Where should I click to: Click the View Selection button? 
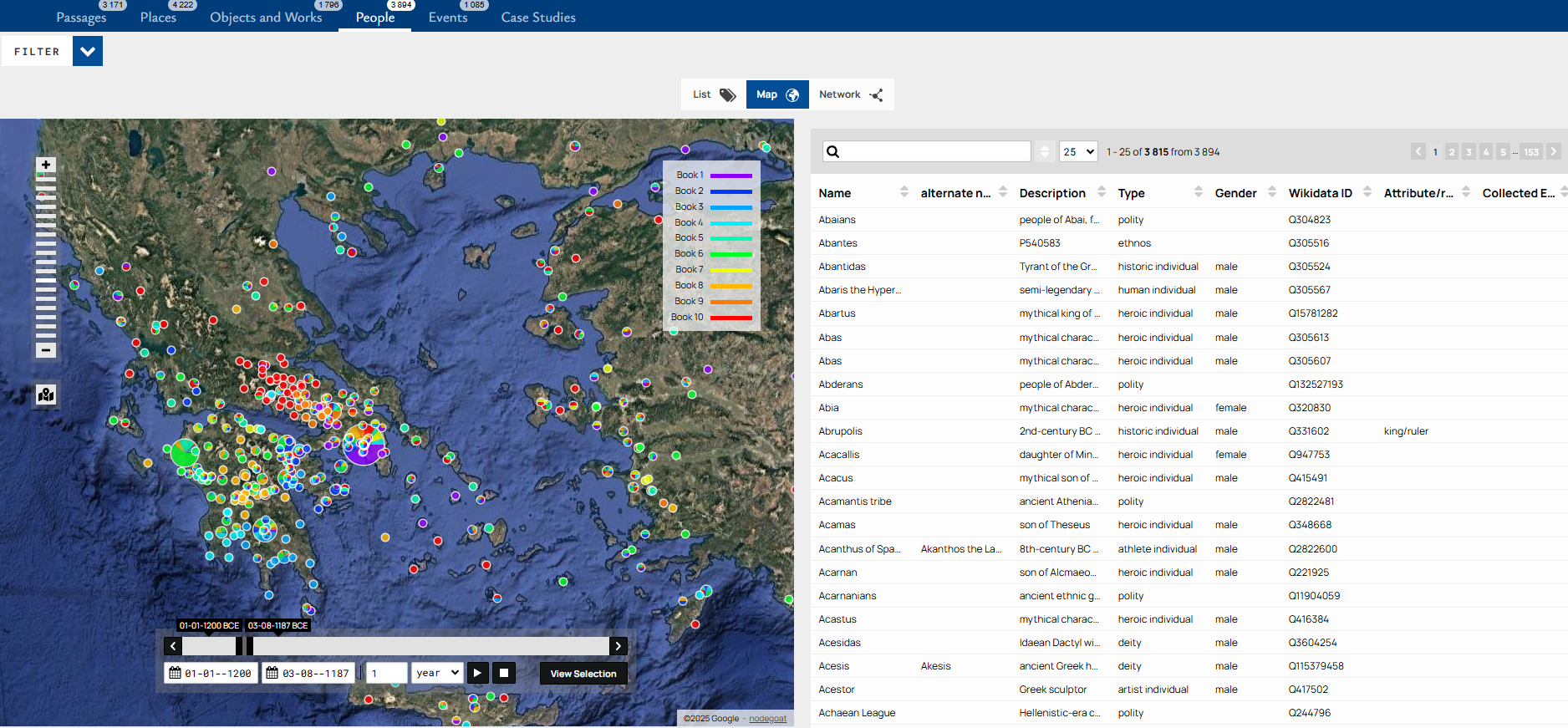tap(583, 674)
